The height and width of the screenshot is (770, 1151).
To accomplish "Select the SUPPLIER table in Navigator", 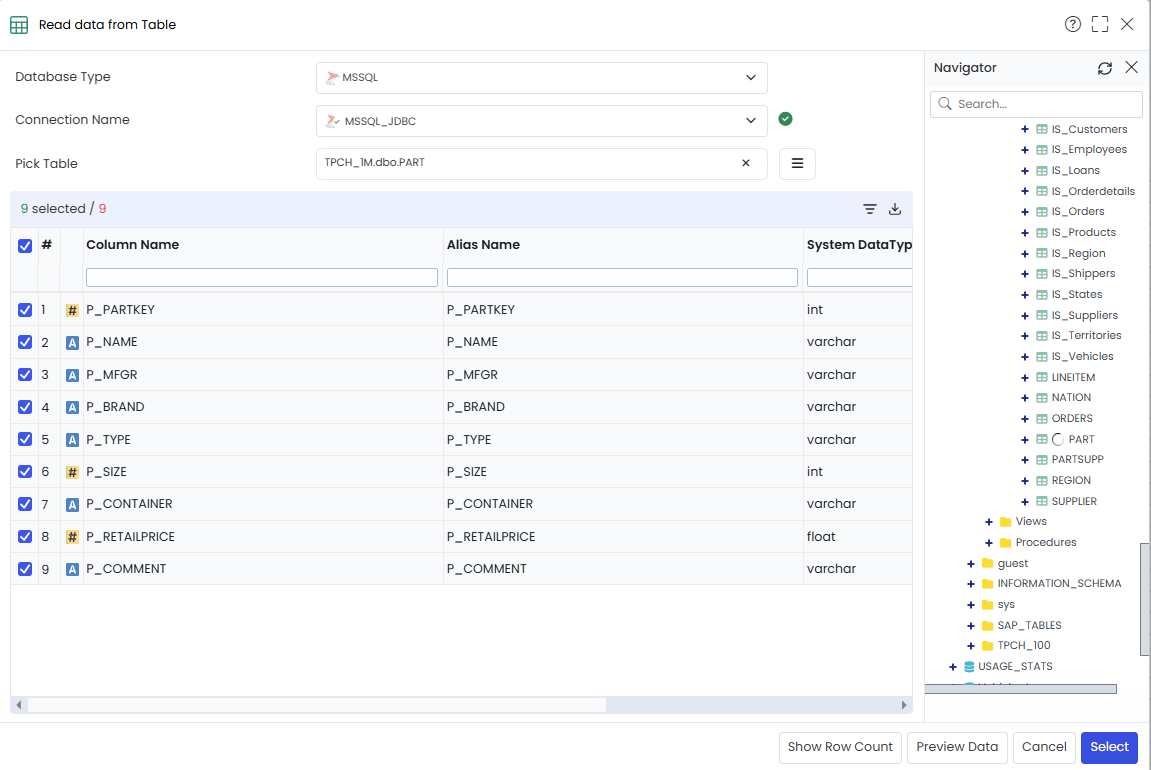I will point(1074,501).
